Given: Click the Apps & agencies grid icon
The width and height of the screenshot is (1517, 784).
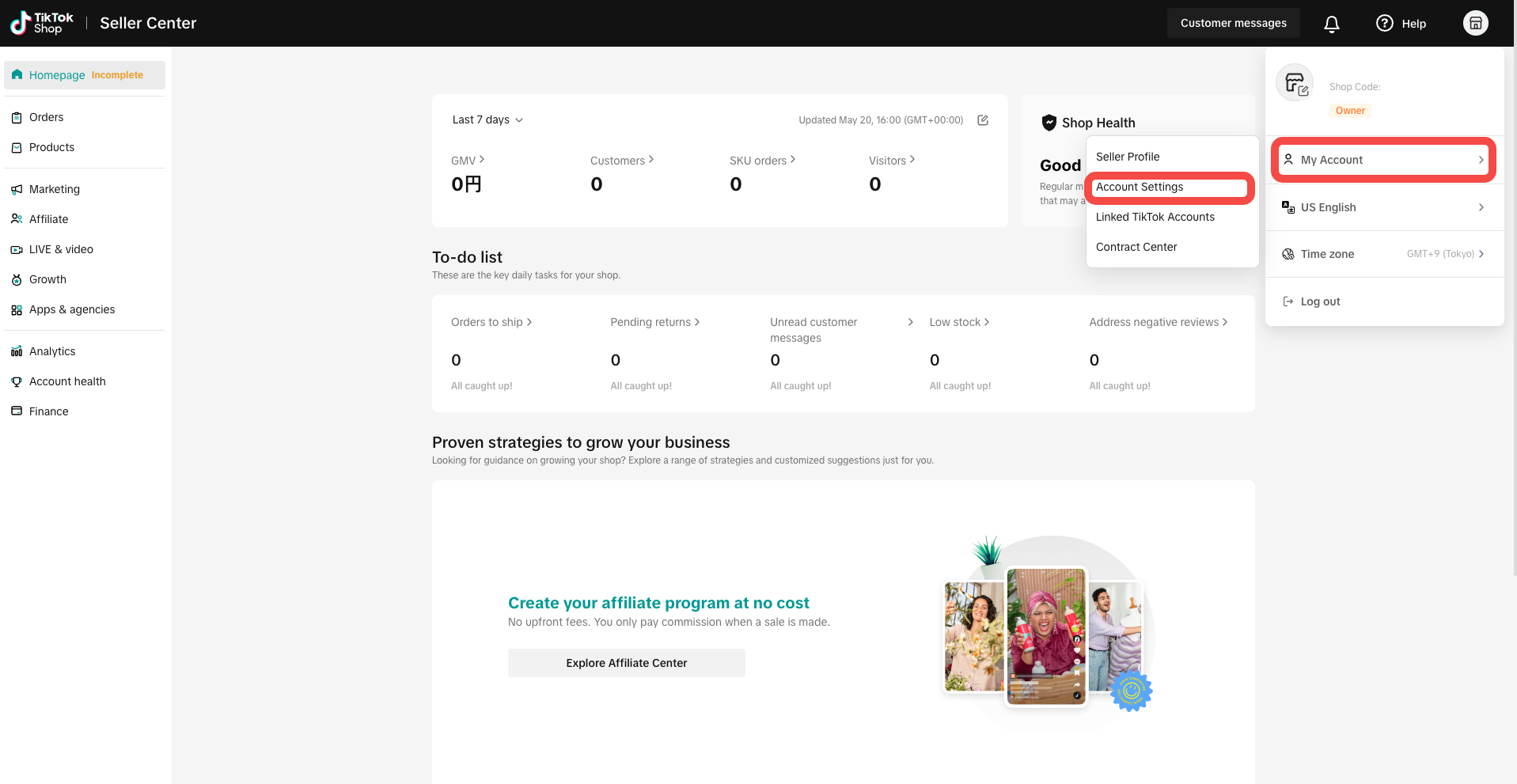Looking at the screenshot, I should pyautogui.click(x=17, y=310).
